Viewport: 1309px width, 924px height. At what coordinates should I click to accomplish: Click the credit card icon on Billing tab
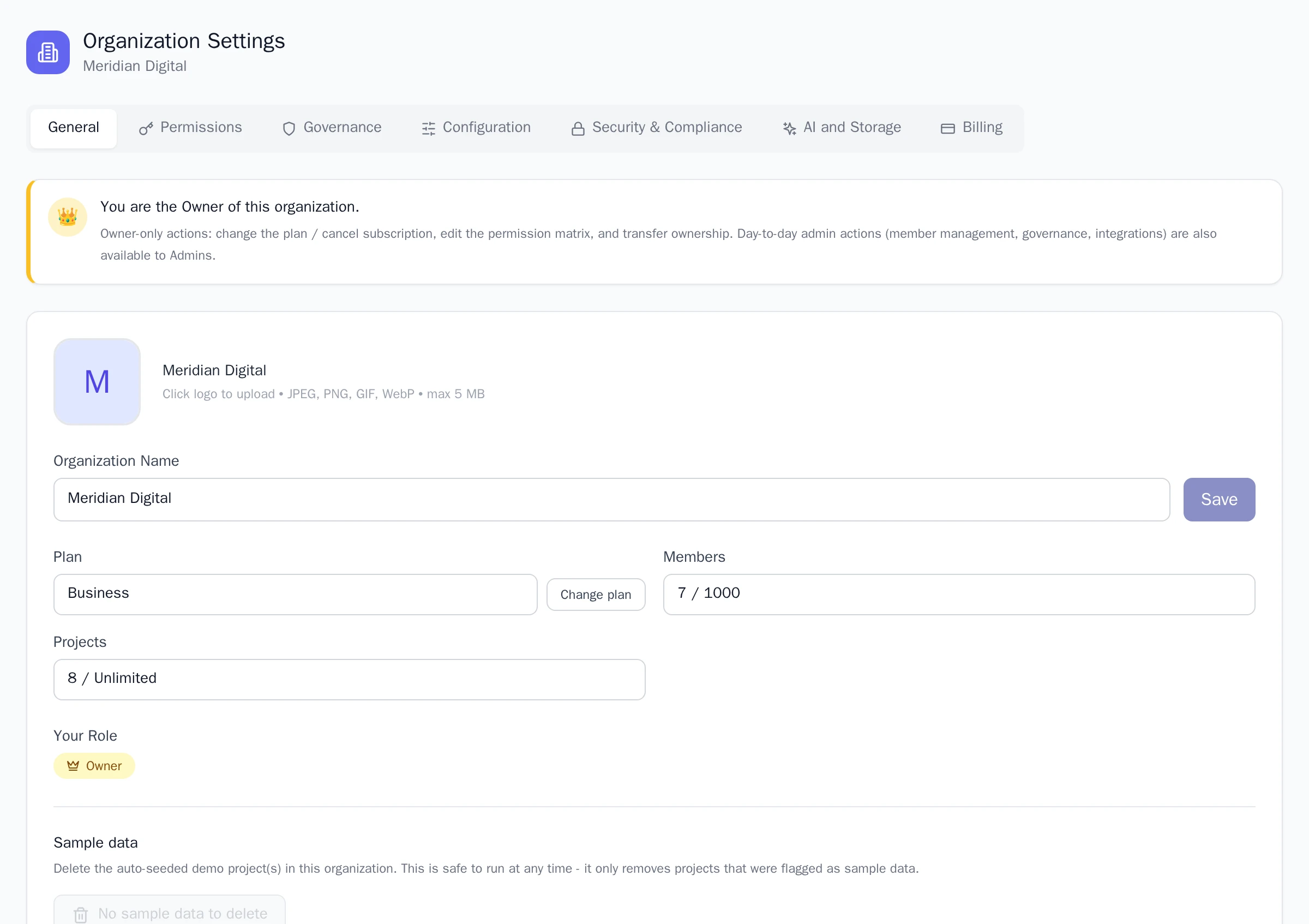948,129
